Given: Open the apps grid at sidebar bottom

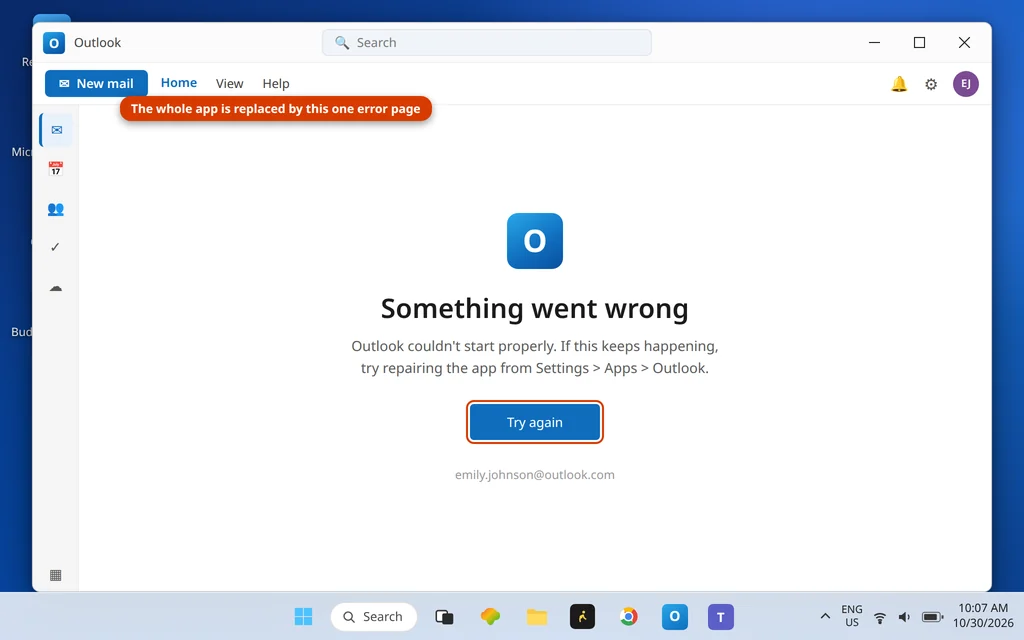Looking at the screenshot, I should click(x=56, y=575).
